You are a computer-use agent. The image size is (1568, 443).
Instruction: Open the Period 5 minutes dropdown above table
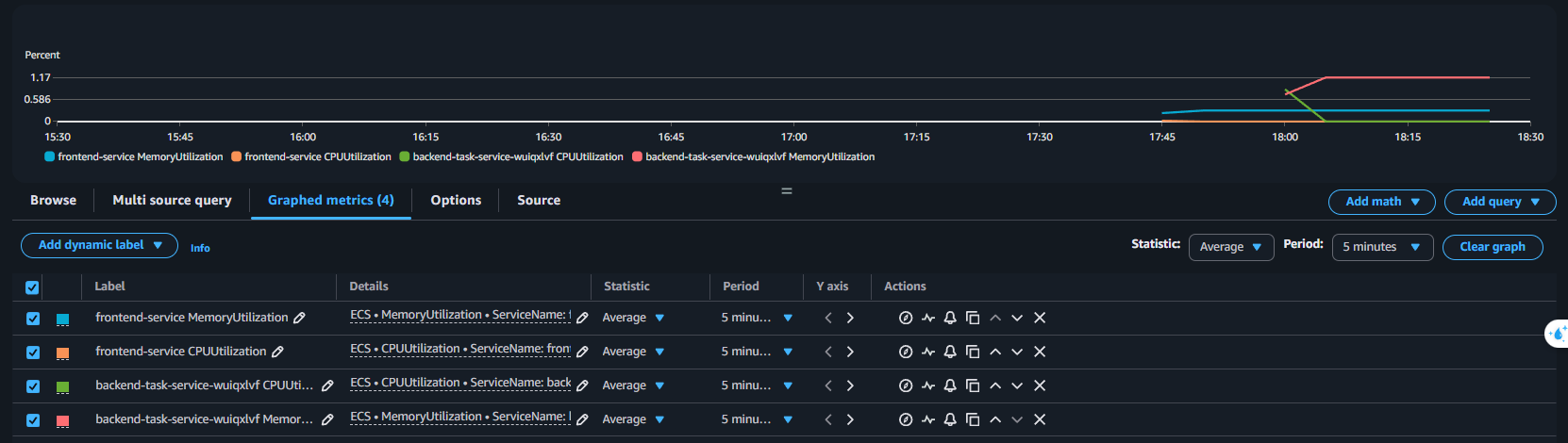pos(1382,247)
